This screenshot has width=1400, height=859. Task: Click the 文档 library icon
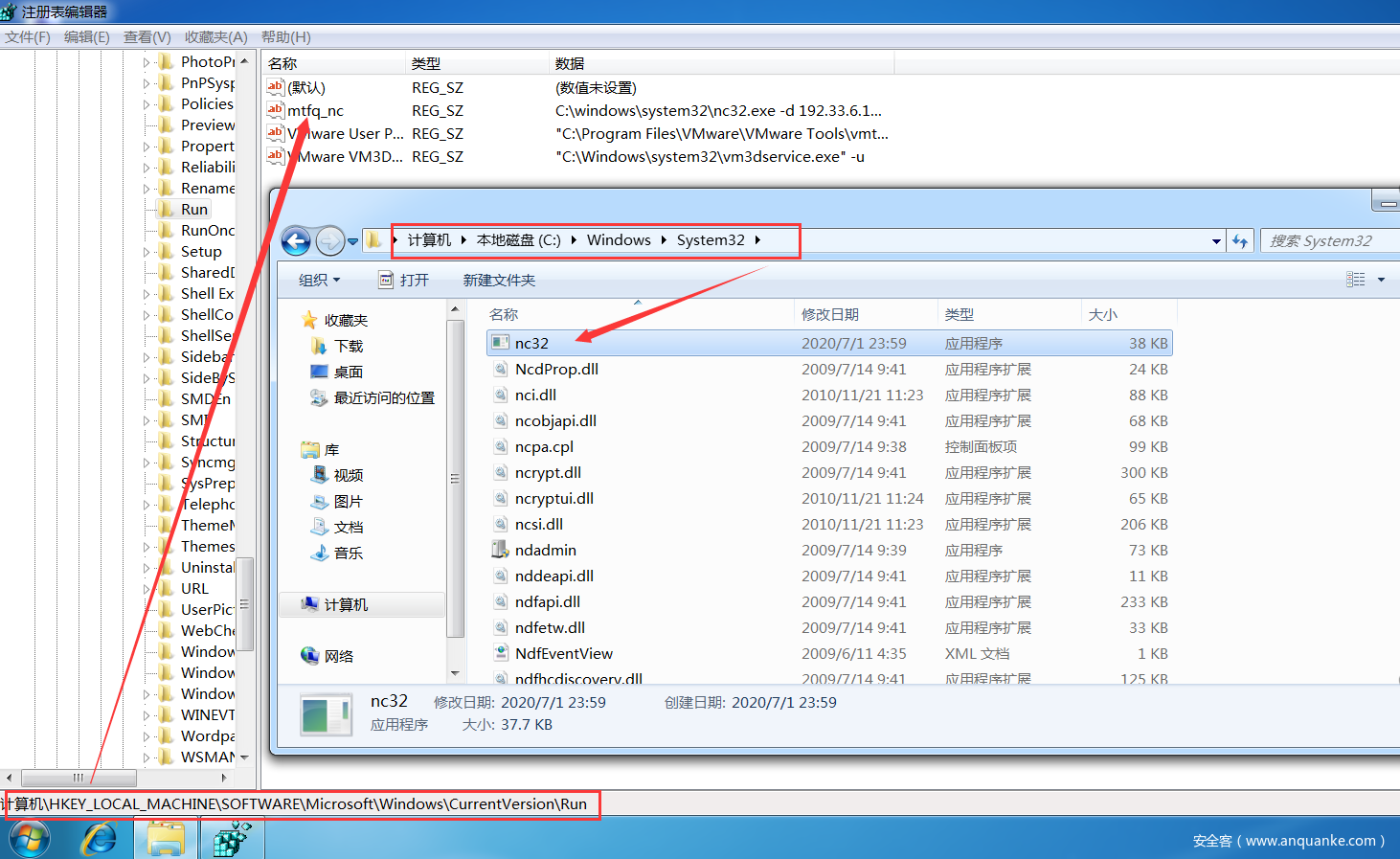(319, 527)
